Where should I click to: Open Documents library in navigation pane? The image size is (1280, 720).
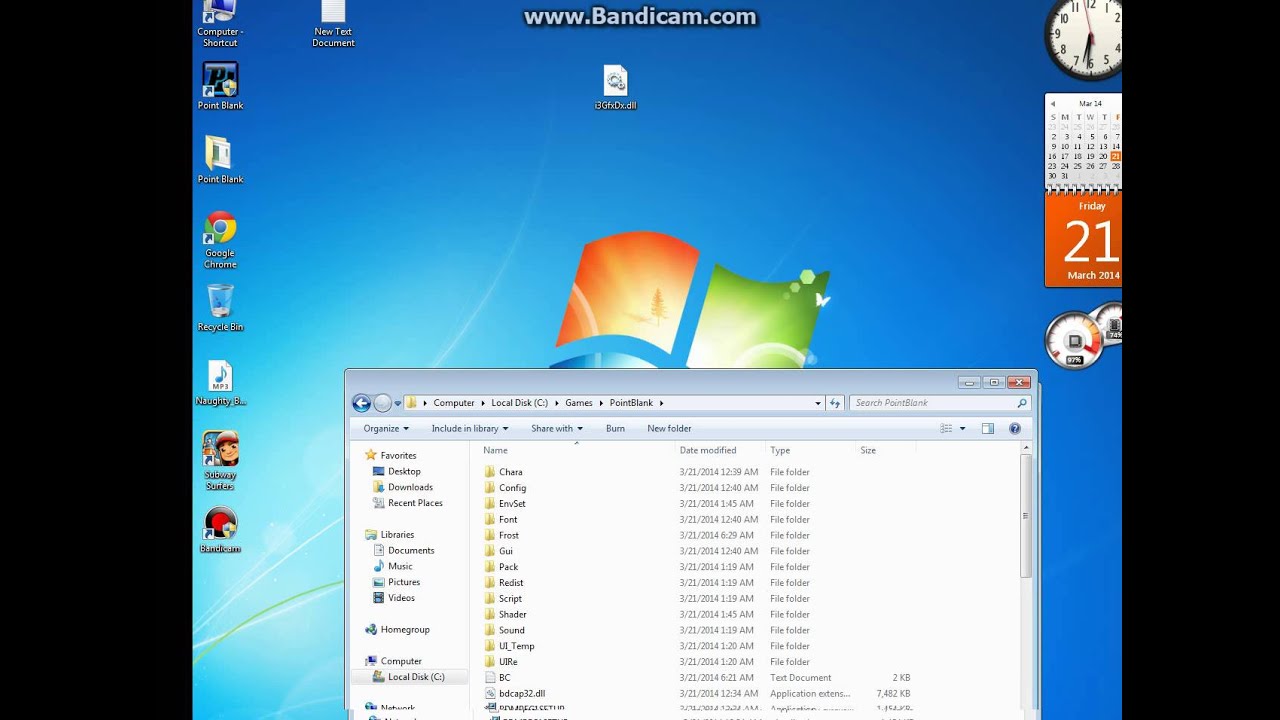click(411, 550)
